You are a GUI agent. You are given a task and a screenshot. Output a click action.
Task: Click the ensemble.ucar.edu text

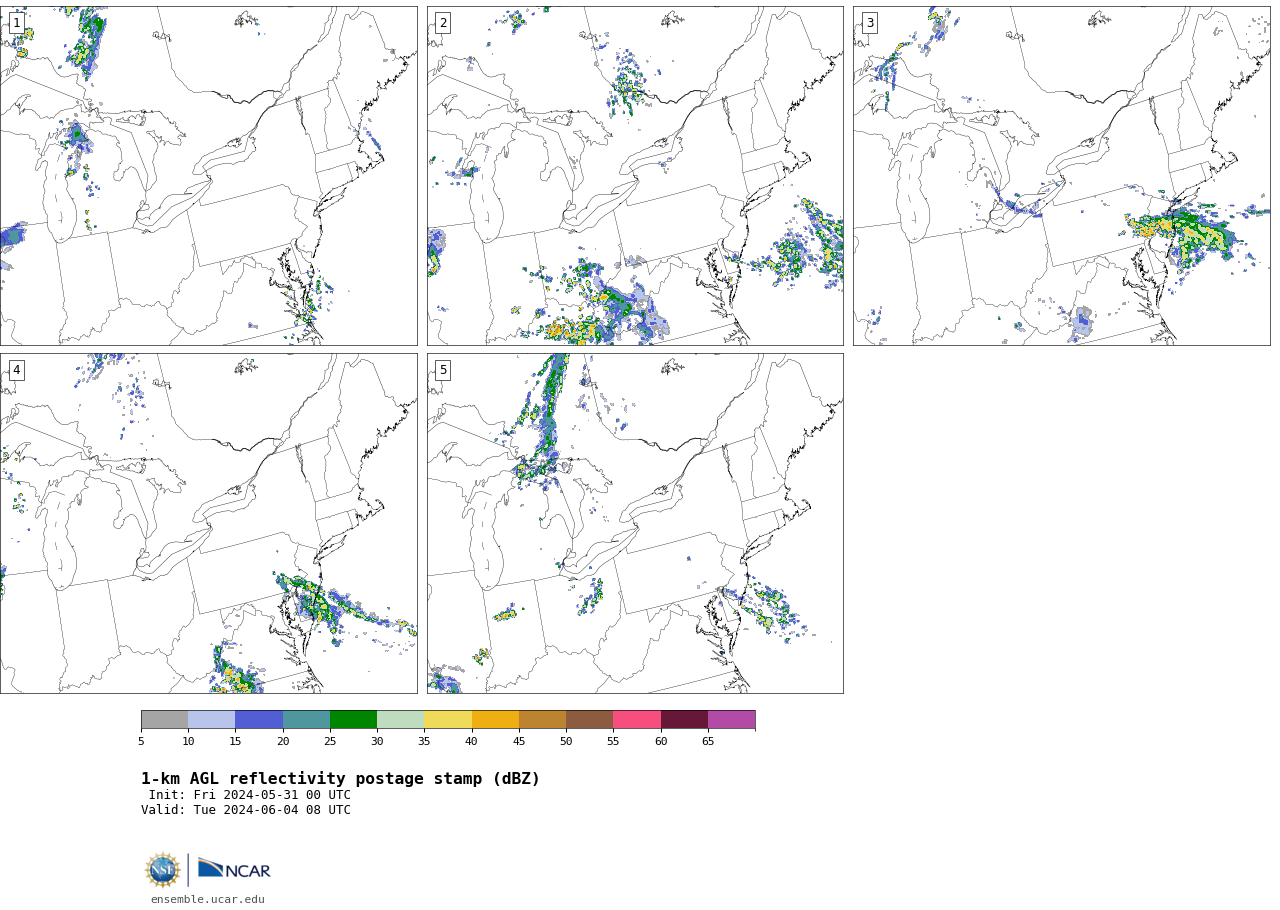click(x=208, y=900)
